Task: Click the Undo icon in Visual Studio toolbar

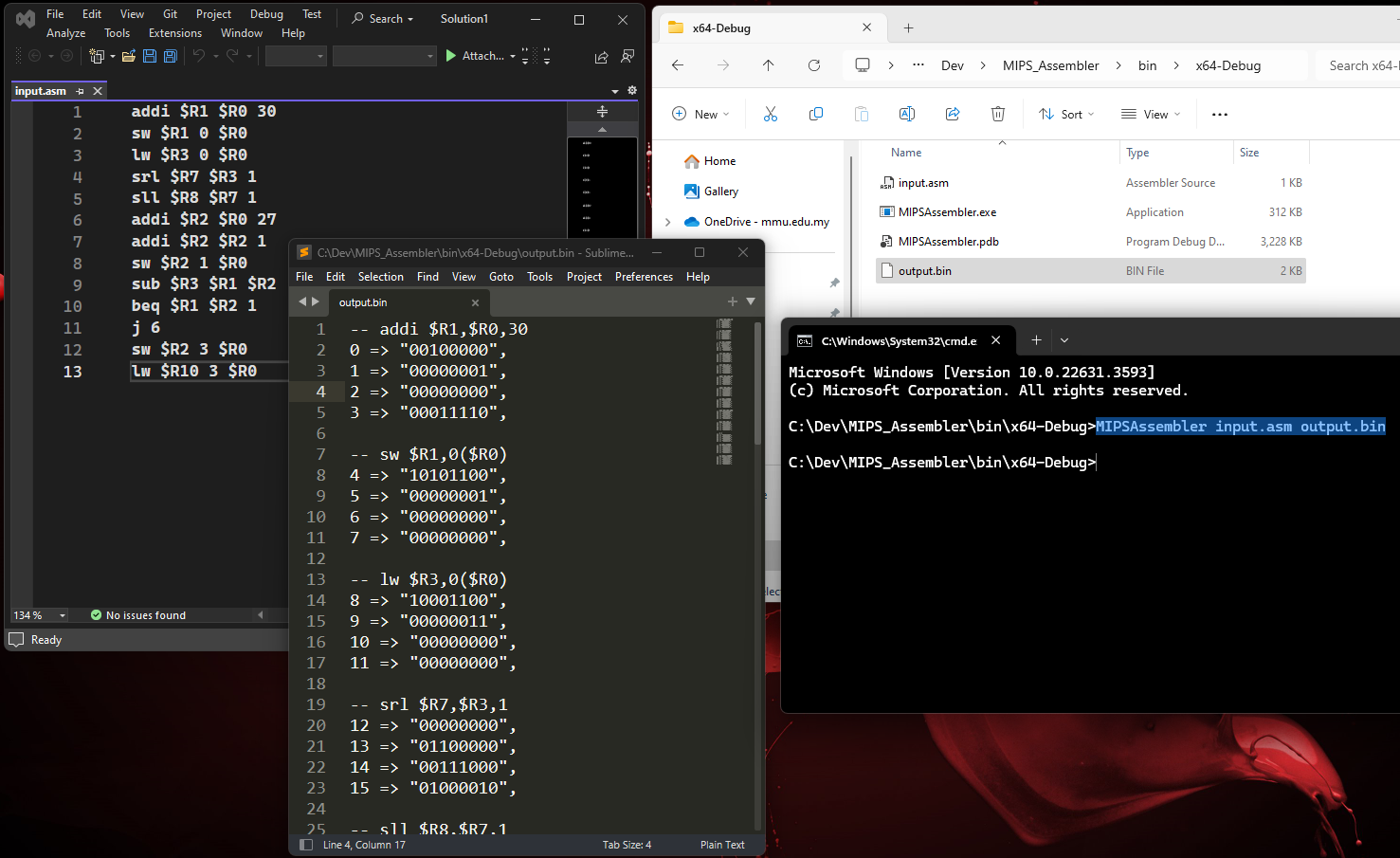Action: [x=200, y=56]
